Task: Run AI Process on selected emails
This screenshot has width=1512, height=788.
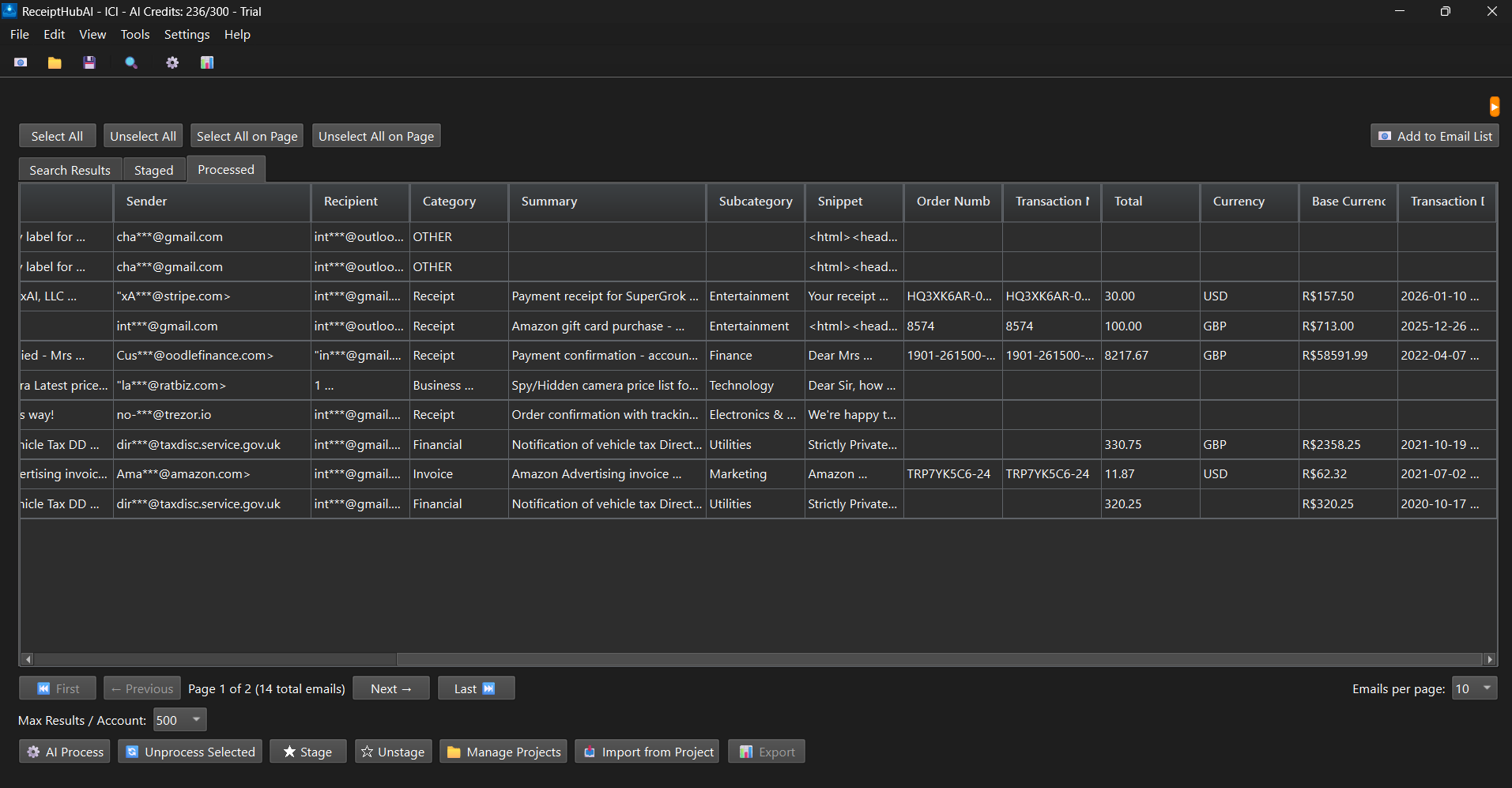Action: tap(63, 751)
